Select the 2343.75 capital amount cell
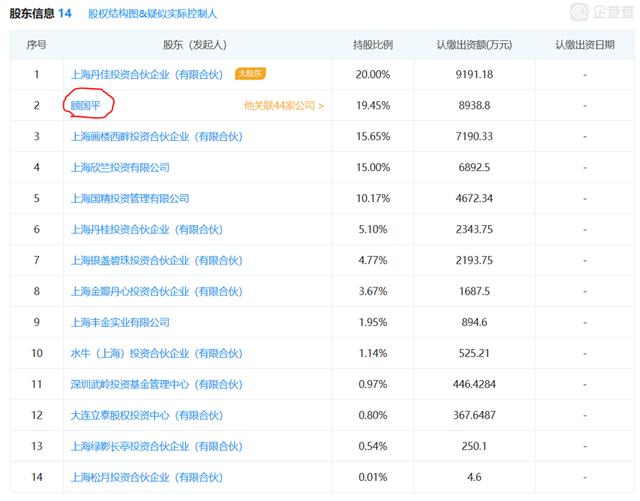 474,229
